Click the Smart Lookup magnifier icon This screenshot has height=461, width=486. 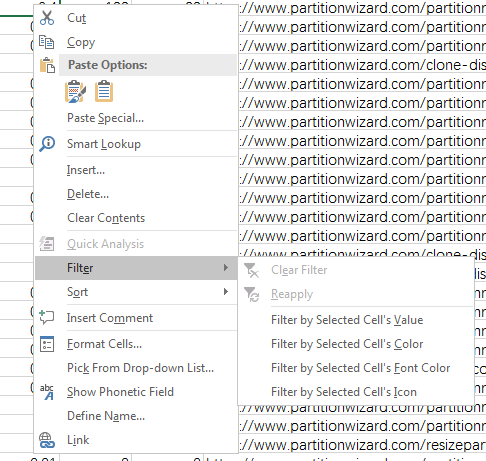(x=47, y=144)
